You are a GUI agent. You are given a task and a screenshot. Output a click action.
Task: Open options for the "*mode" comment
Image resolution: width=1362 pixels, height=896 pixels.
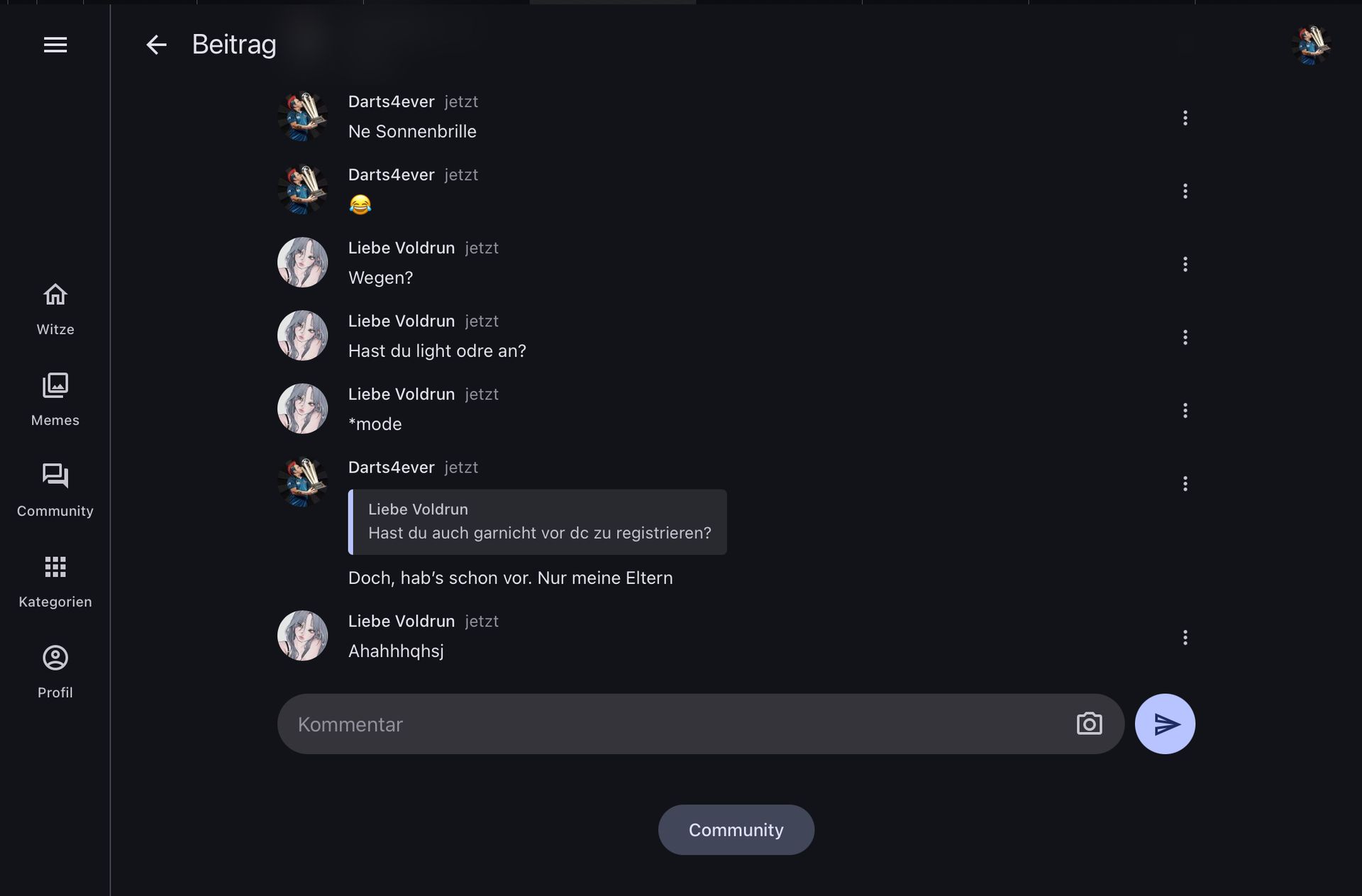pos(1185,410)
